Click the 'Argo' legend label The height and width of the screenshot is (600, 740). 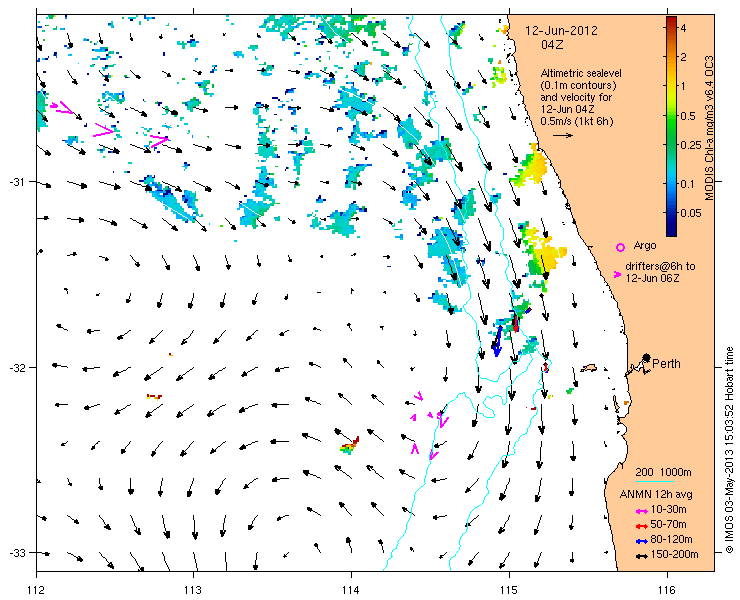click(x=645, y=245)
